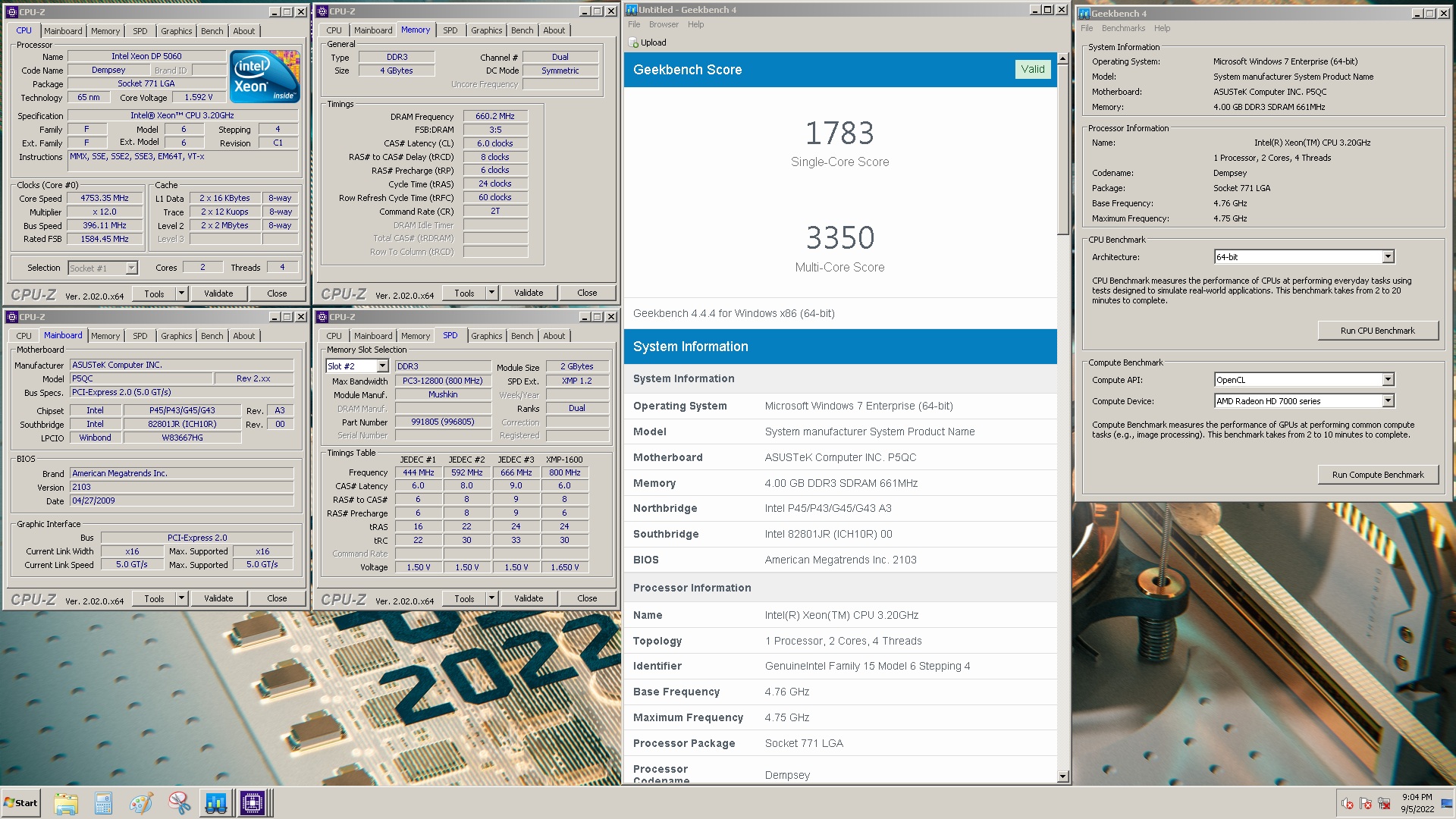Click the XMP-1600 column header
This screenshot has height=819, width=1456.
pyautogui.click(x=564, y=460)
